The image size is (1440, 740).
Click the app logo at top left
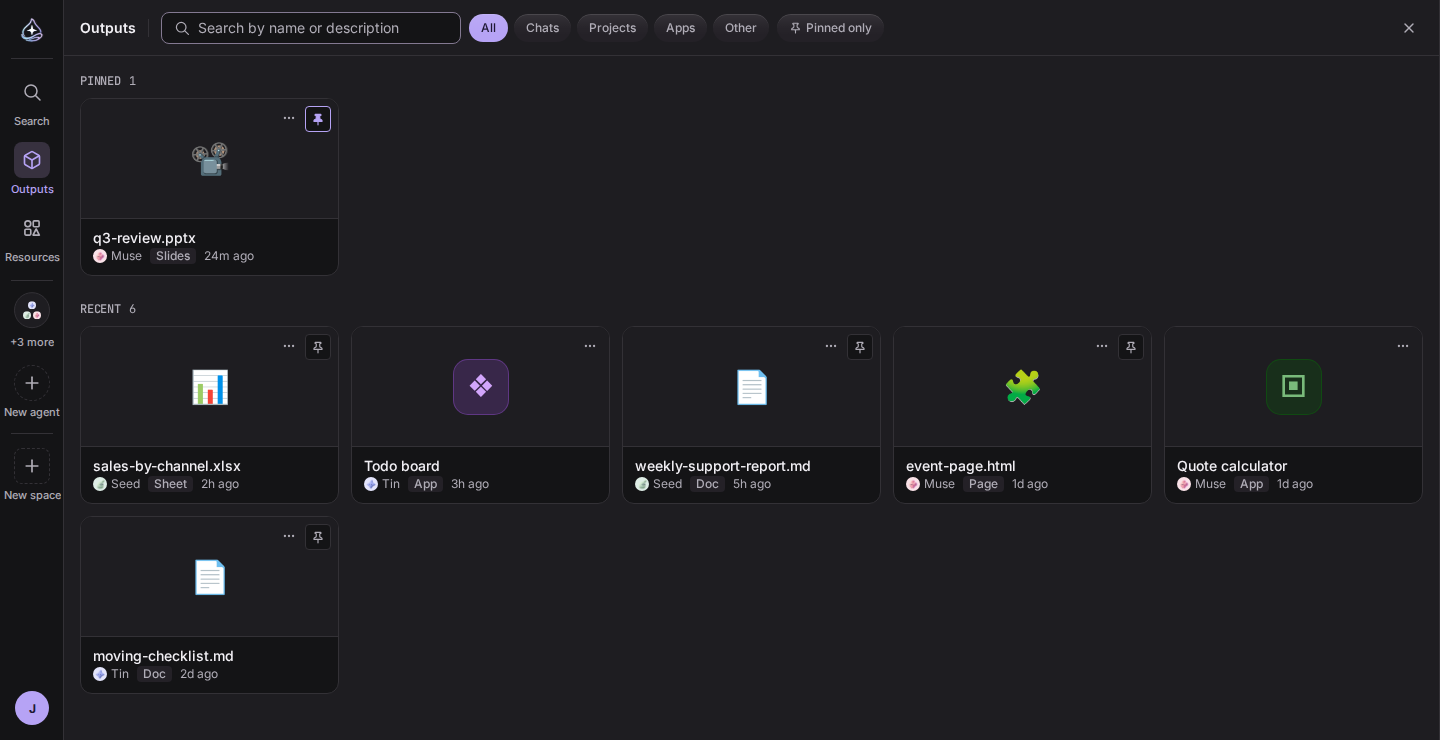pyautogui.click(x=32, y=29)
